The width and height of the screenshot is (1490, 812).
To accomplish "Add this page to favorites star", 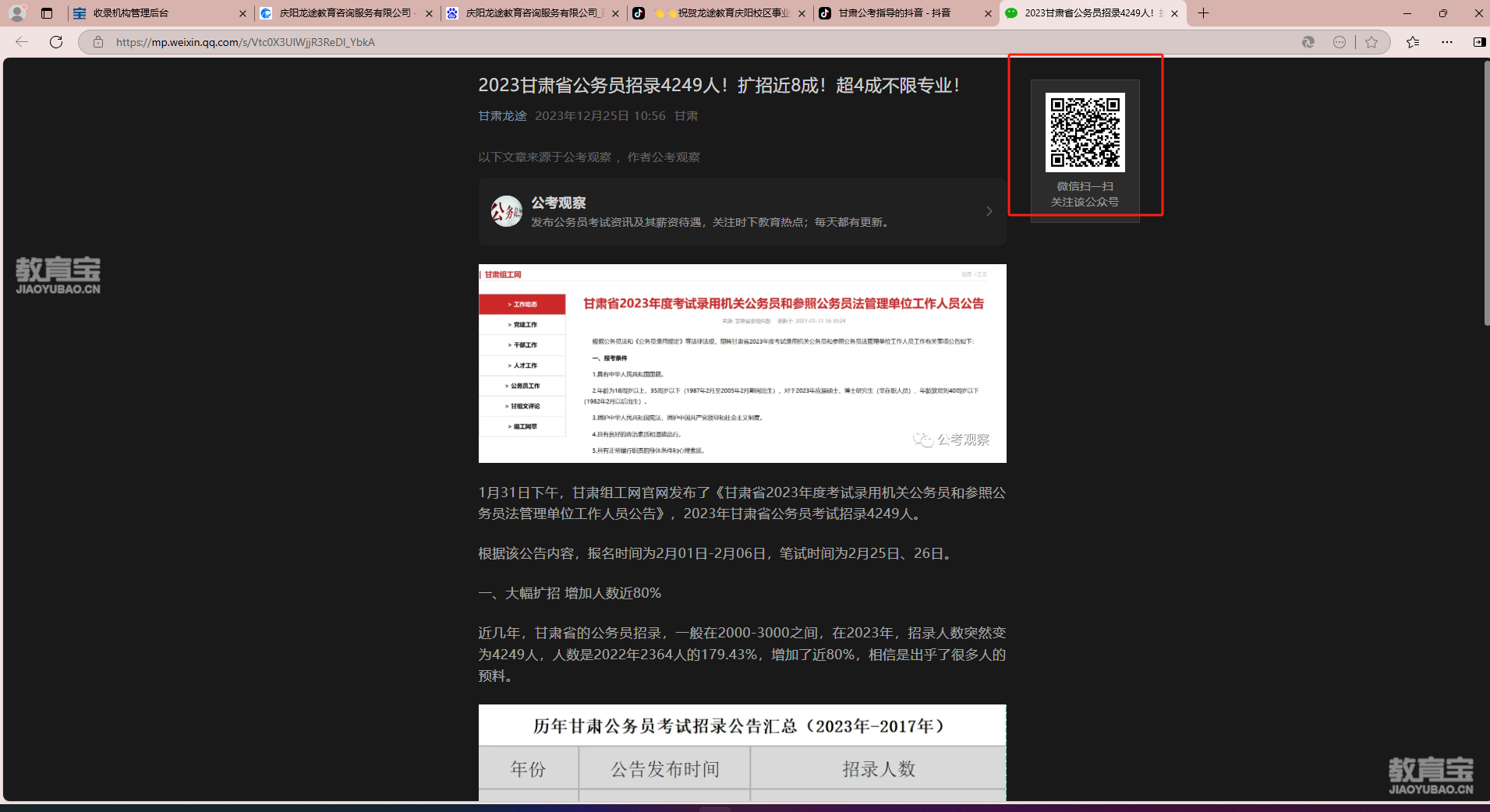I will (x=1371, y=42).
